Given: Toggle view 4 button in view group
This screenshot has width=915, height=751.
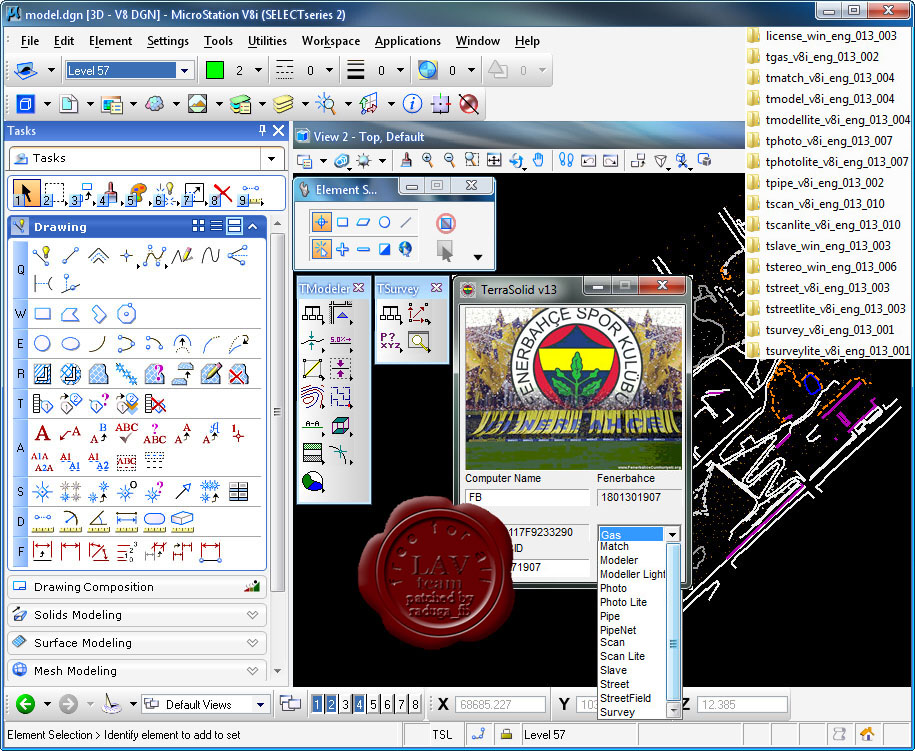Looking at the screenshot, I should tap(359, 704).
